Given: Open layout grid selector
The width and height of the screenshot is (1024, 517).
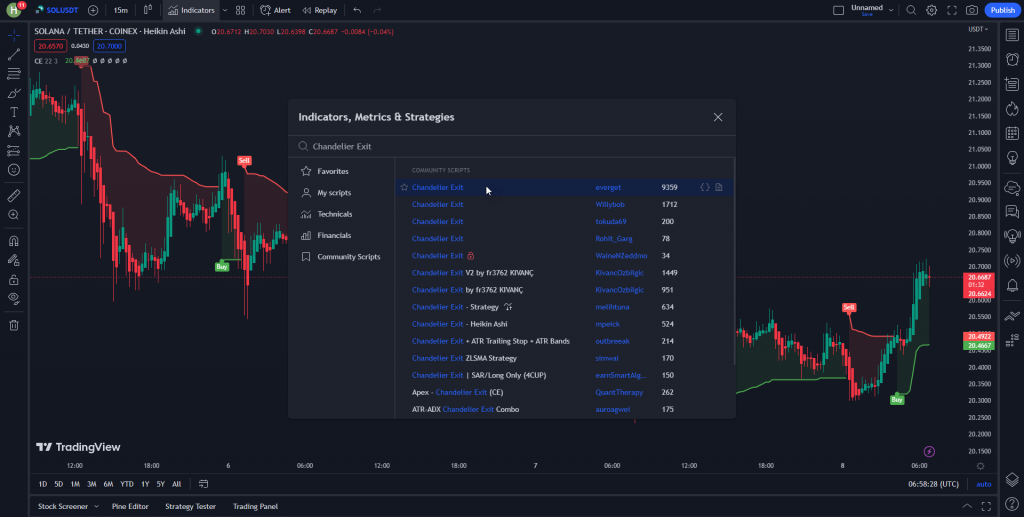Looking at the screenshot, I should 240,10.
